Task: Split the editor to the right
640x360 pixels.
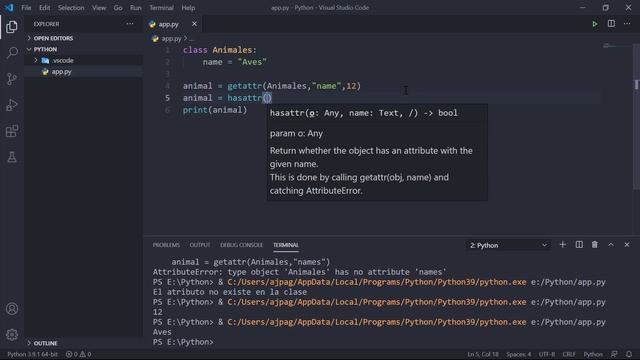Action: click(611, 24)
